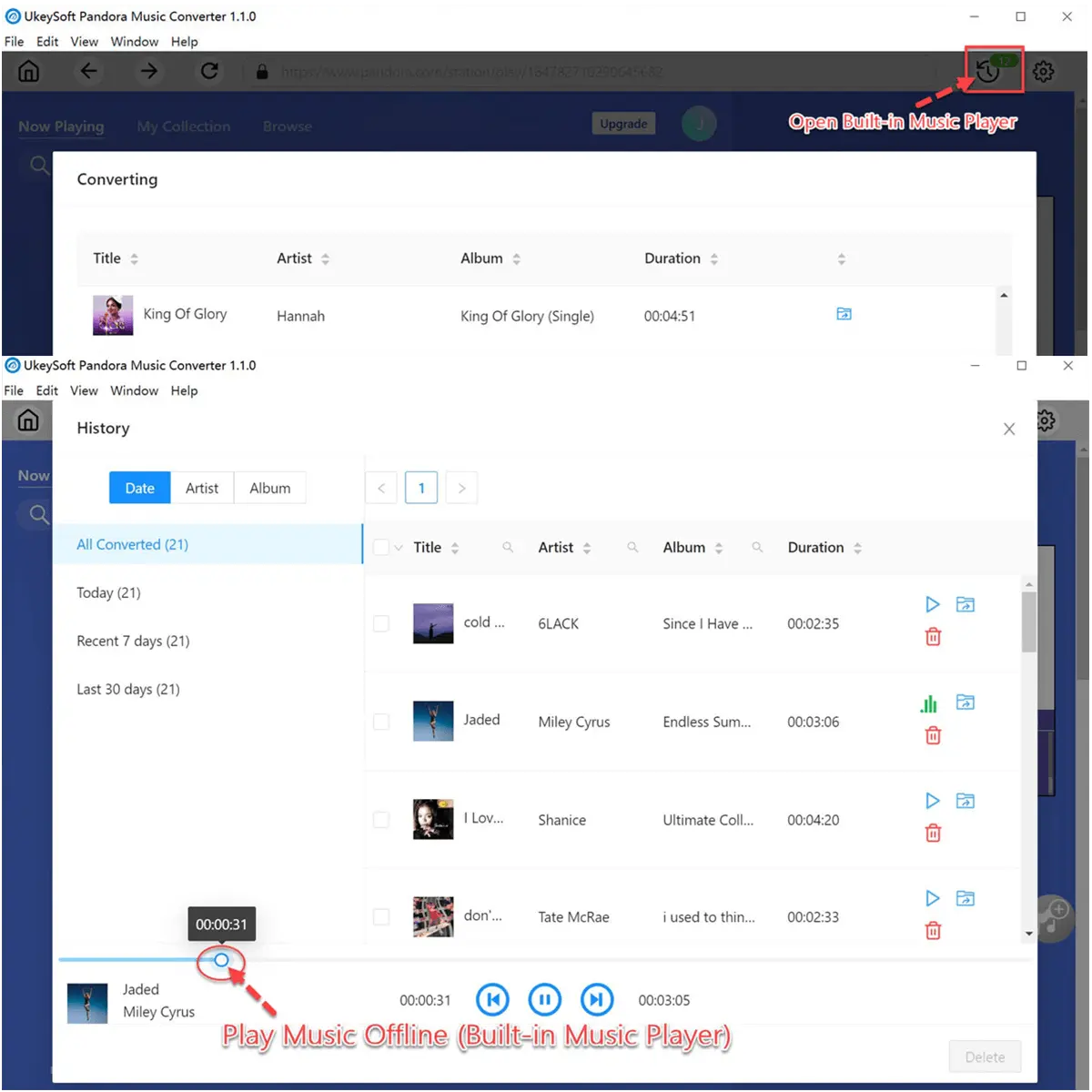Skip to previous track in player
This screenshot has width=1092, height=1092.
click(492, 1000)
